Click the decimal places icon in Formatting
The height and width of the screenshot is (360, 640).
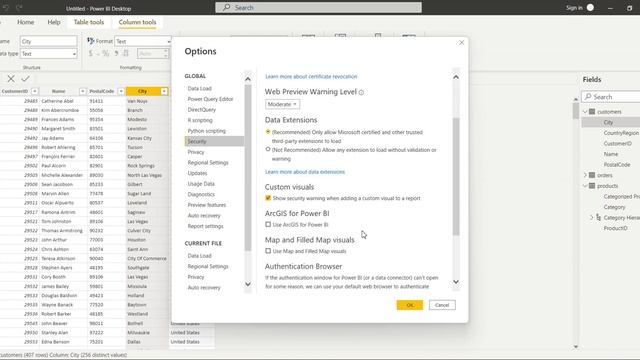[126, 53]
